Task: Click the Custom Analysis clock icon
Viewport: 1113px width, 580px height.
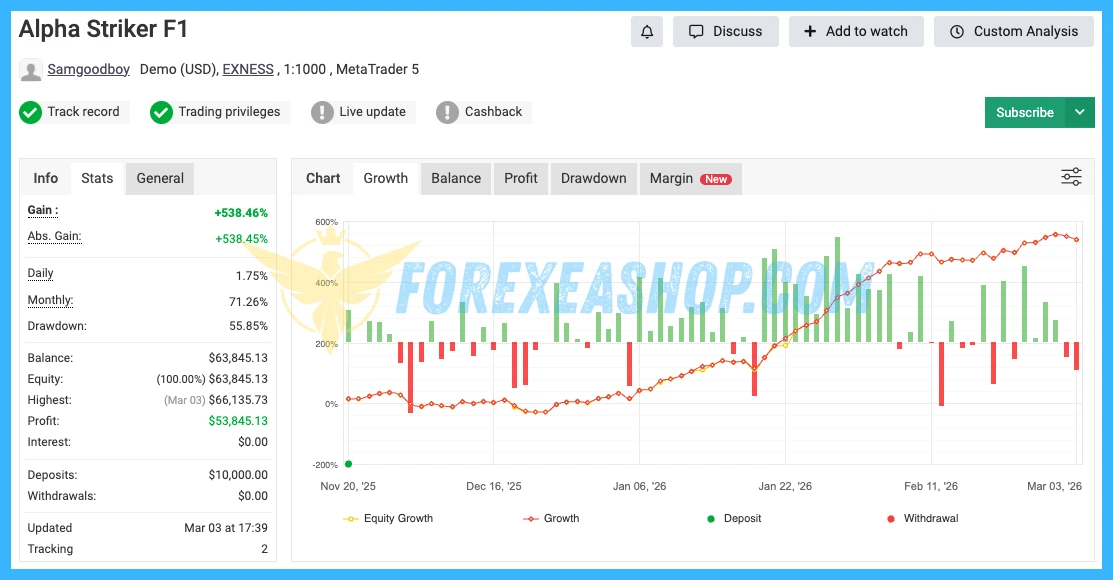Action: pyautogui.click(x=957, y=31)
